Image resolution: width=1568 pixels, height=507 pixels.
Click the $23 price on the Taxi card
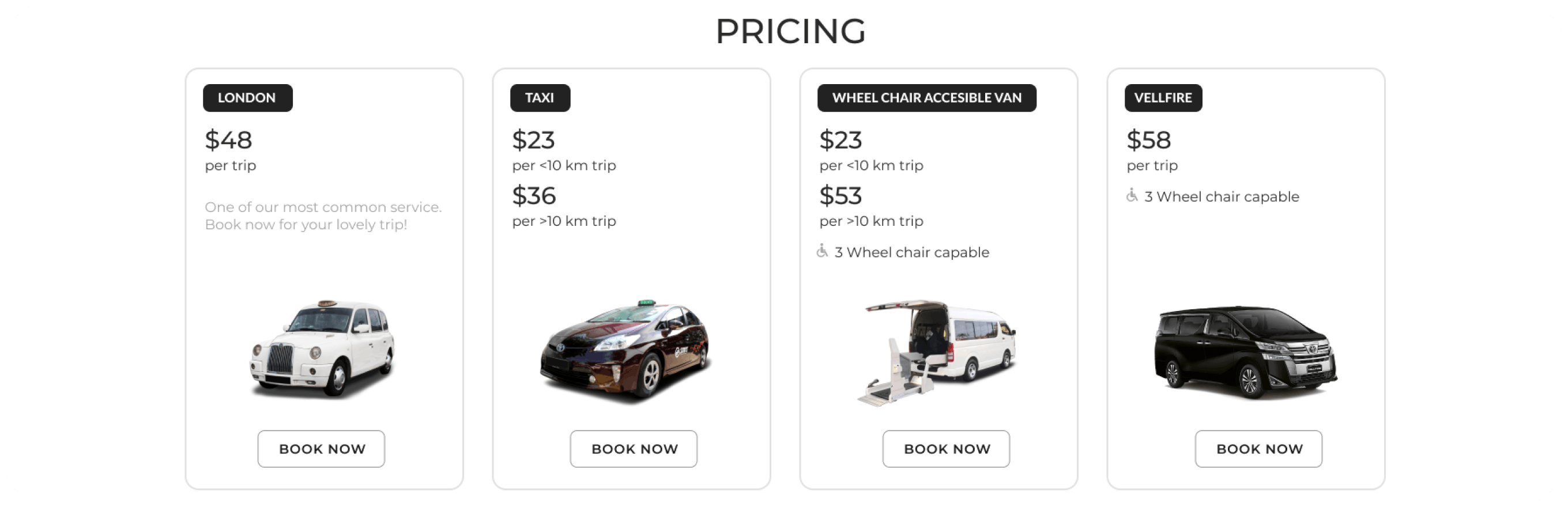pos(533,140)
